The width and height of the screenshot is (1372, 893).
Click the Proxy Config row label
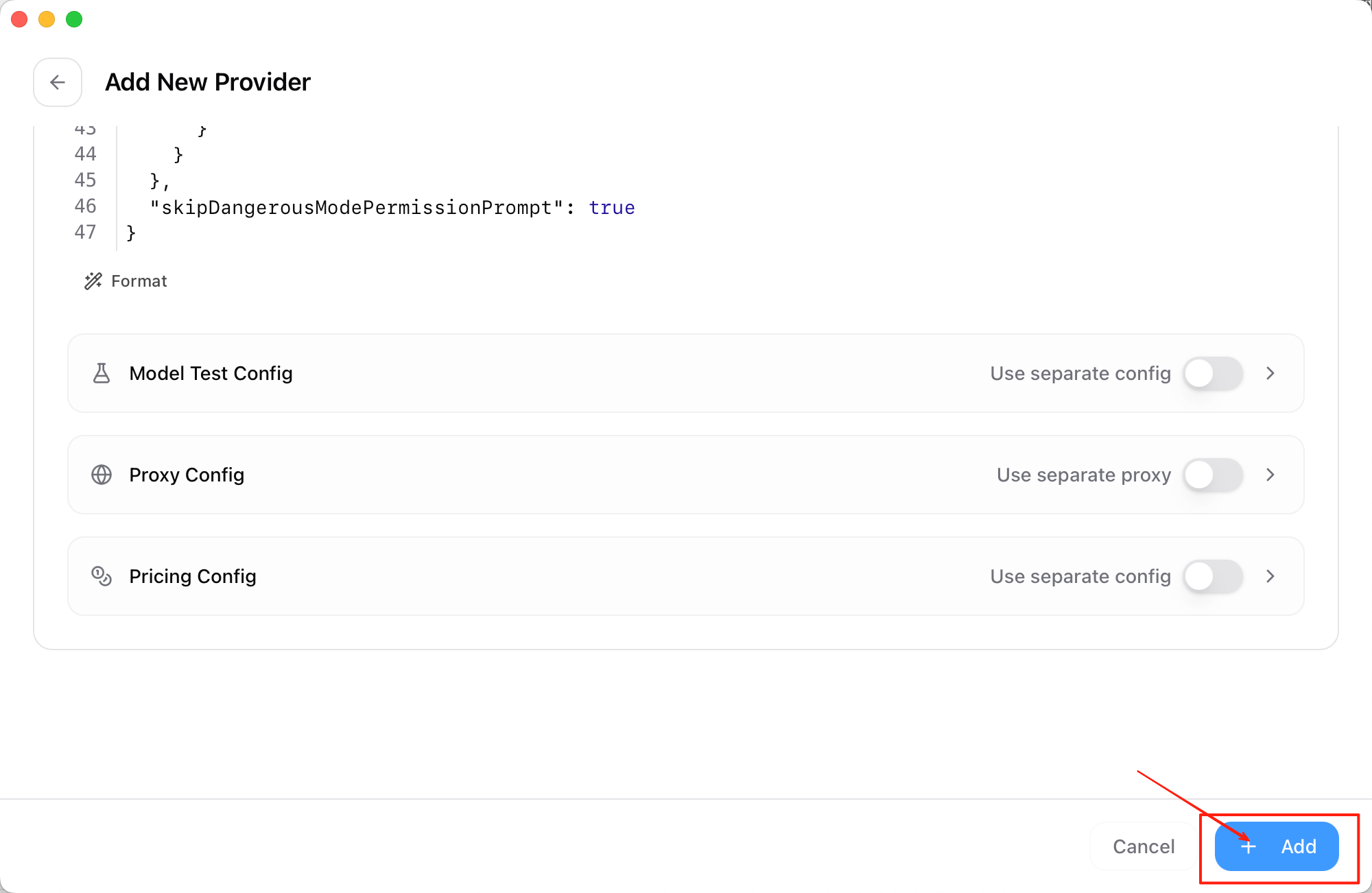187,475
